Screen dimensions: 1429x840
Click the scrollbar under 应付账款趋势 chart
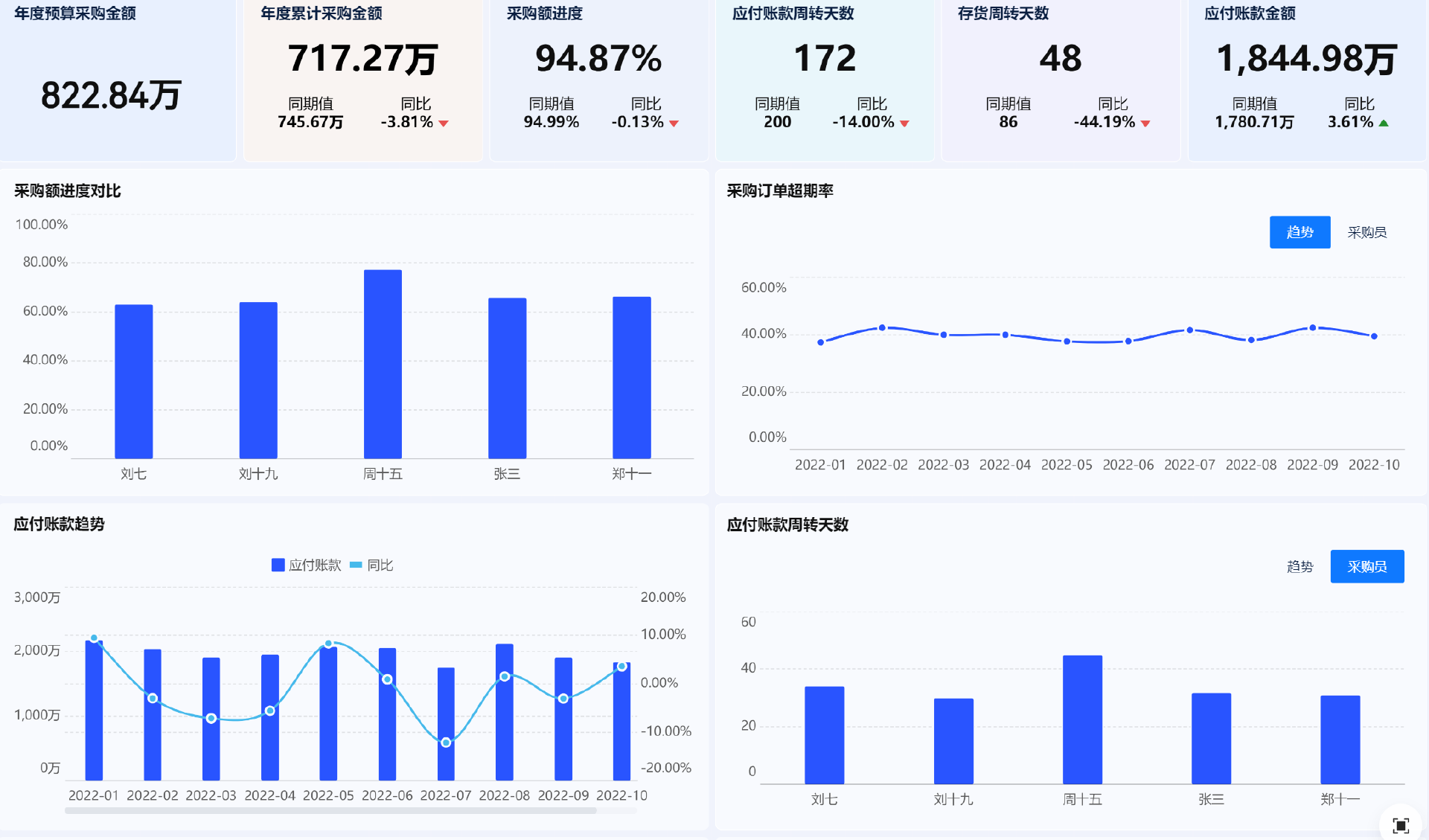(x=330, y=810)
